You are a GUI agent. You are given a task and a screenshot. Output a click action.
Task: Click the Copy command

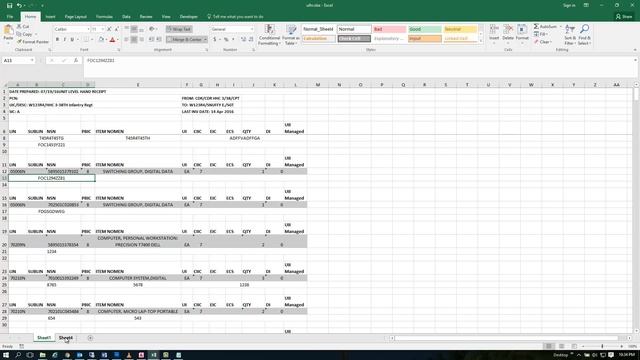[x=25, y=34]
